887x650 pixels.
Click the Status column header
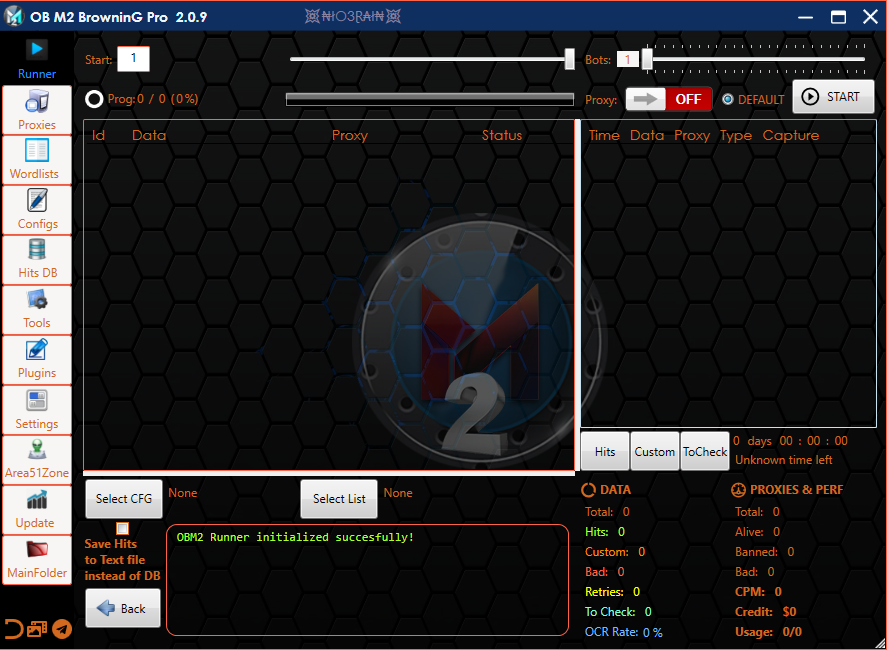pyautogui.click(x=502, y=135)
